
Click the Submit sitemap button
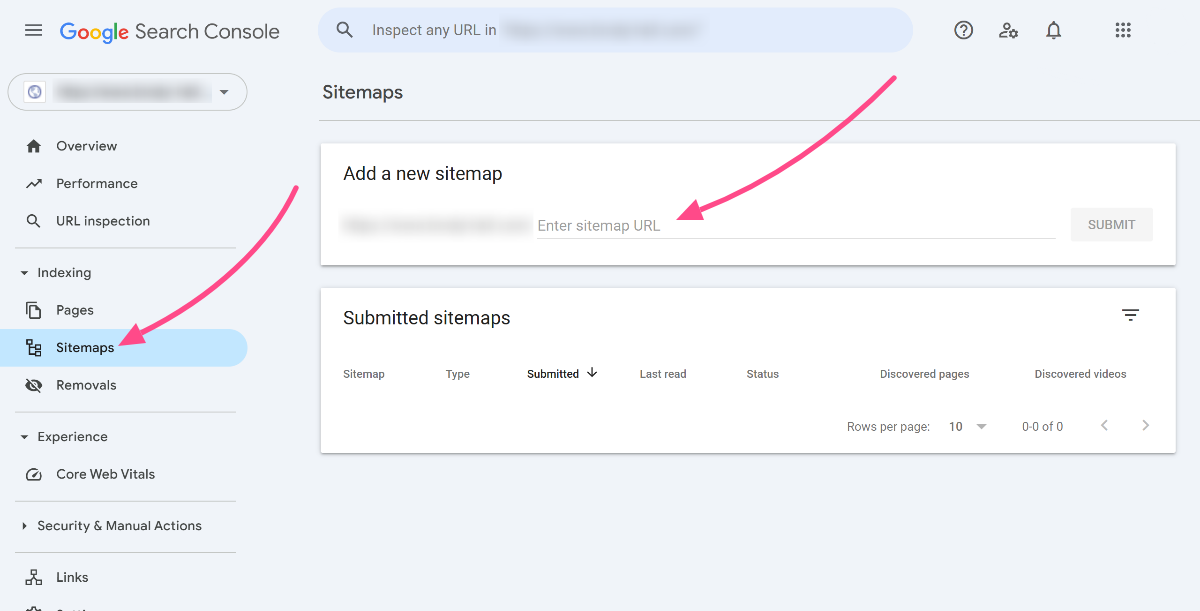[x=1111, y=225]
